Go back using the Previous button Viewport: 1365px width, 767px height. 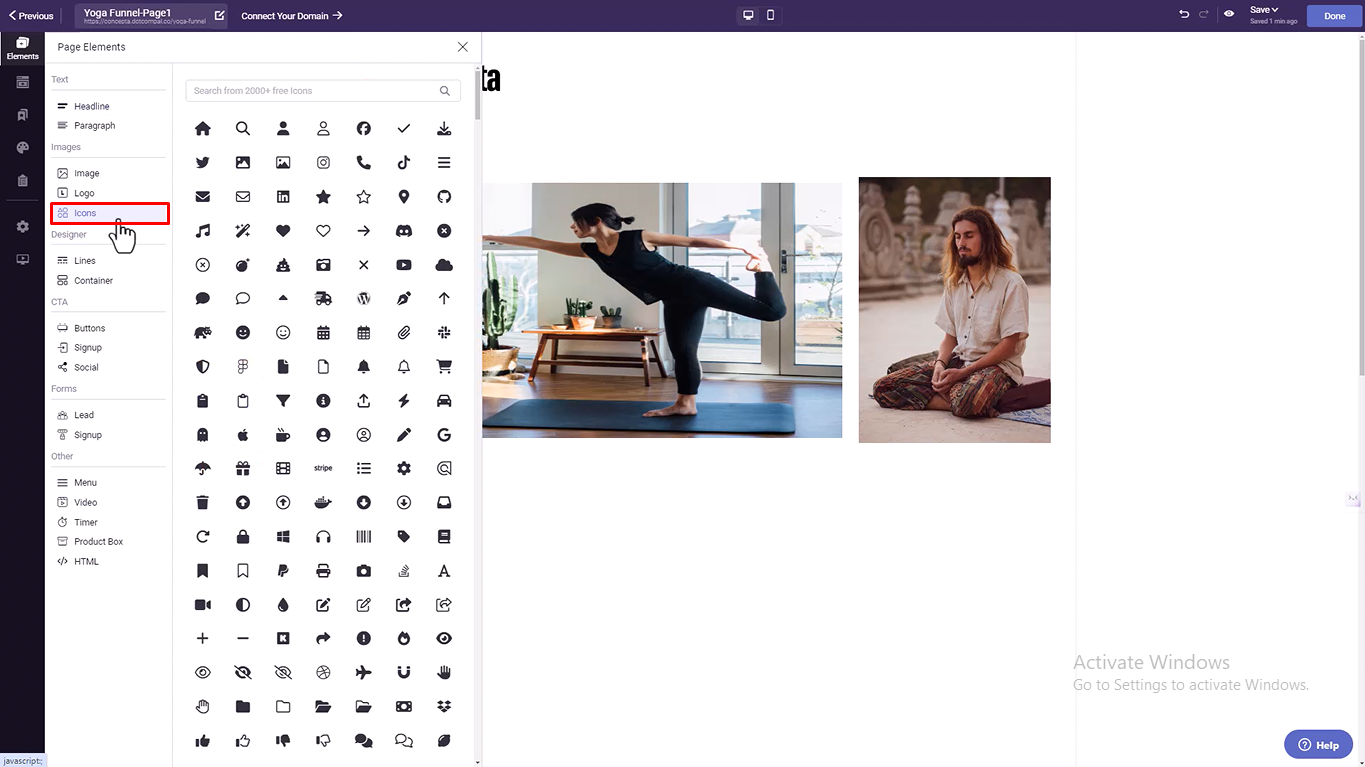pyautogui.click(x=31, y=16)
